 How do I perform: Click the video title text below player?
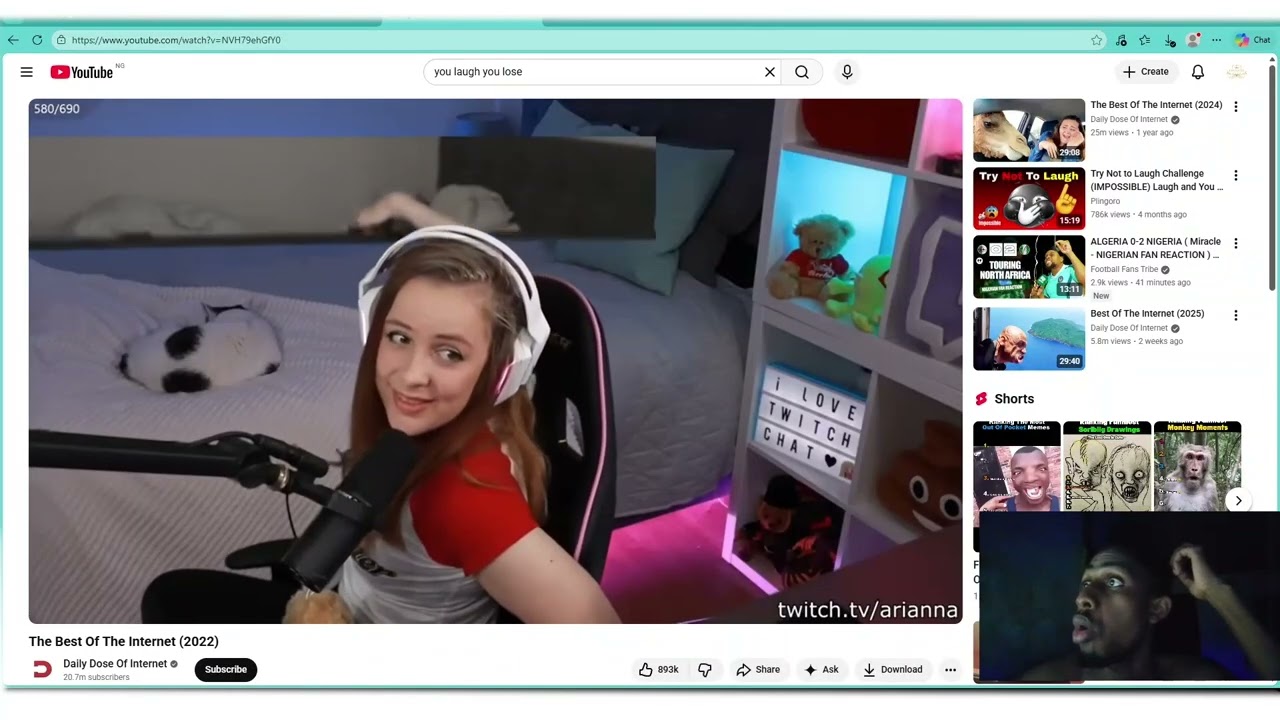click(x=124, y=642)
